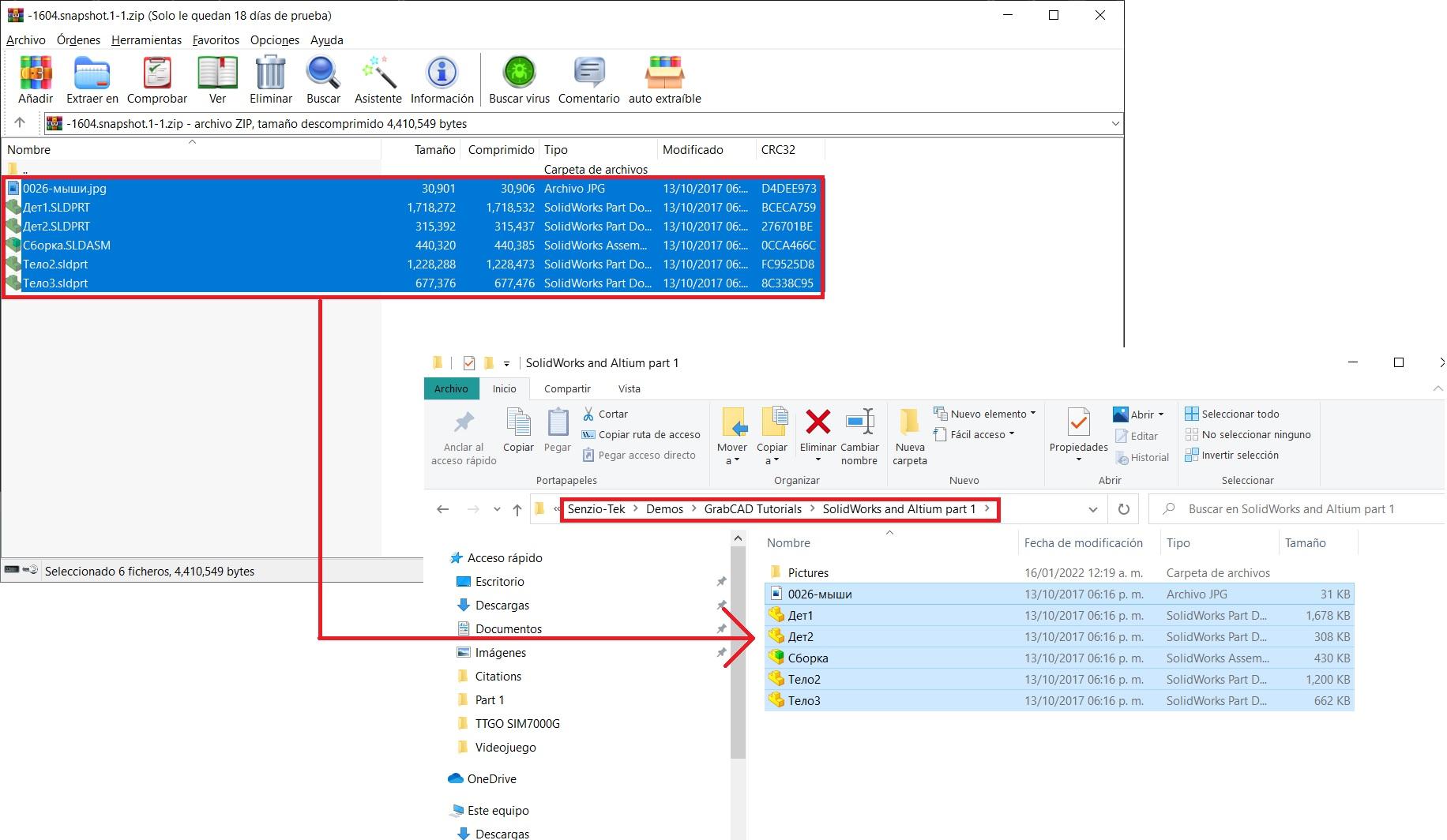Click Seleccionar todo option
1447x840 pixels.
coord(1232,414)
